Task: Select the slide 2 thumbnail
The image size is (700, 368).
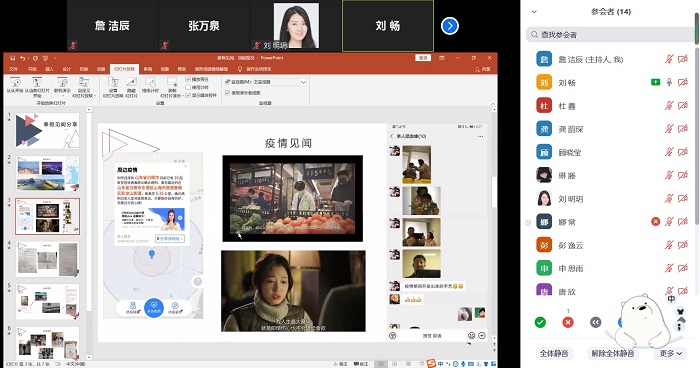Action: pos(47,173)
